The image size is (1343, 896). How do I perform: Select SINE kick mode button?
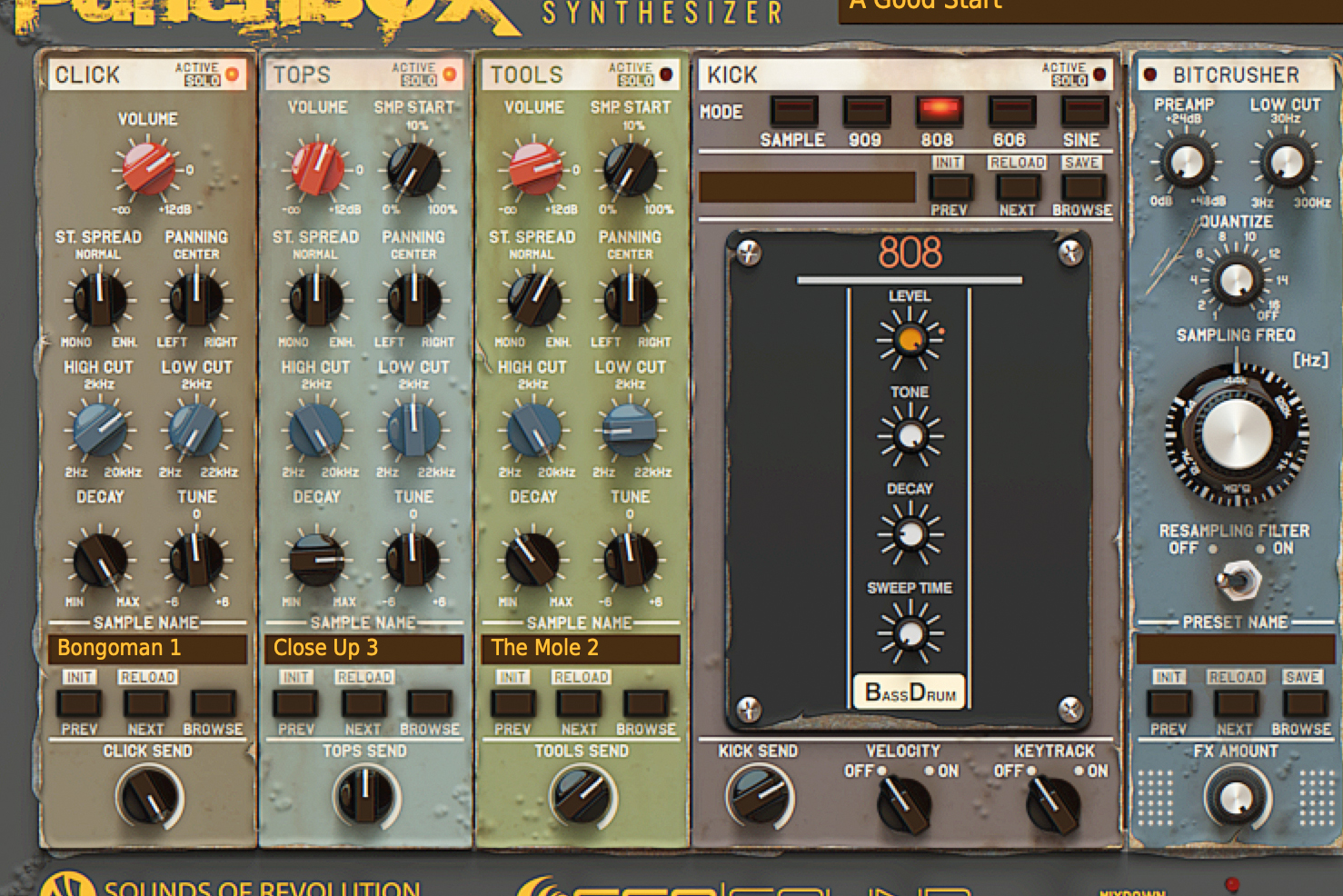click(1084, 111)
